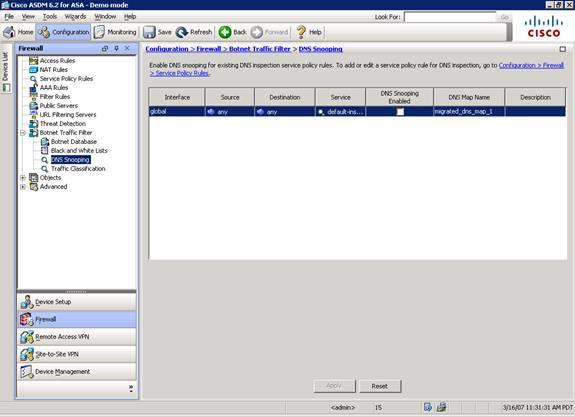The image size is (575, 417).
Task: Click the Interface column header
Action: coord(177,97)
